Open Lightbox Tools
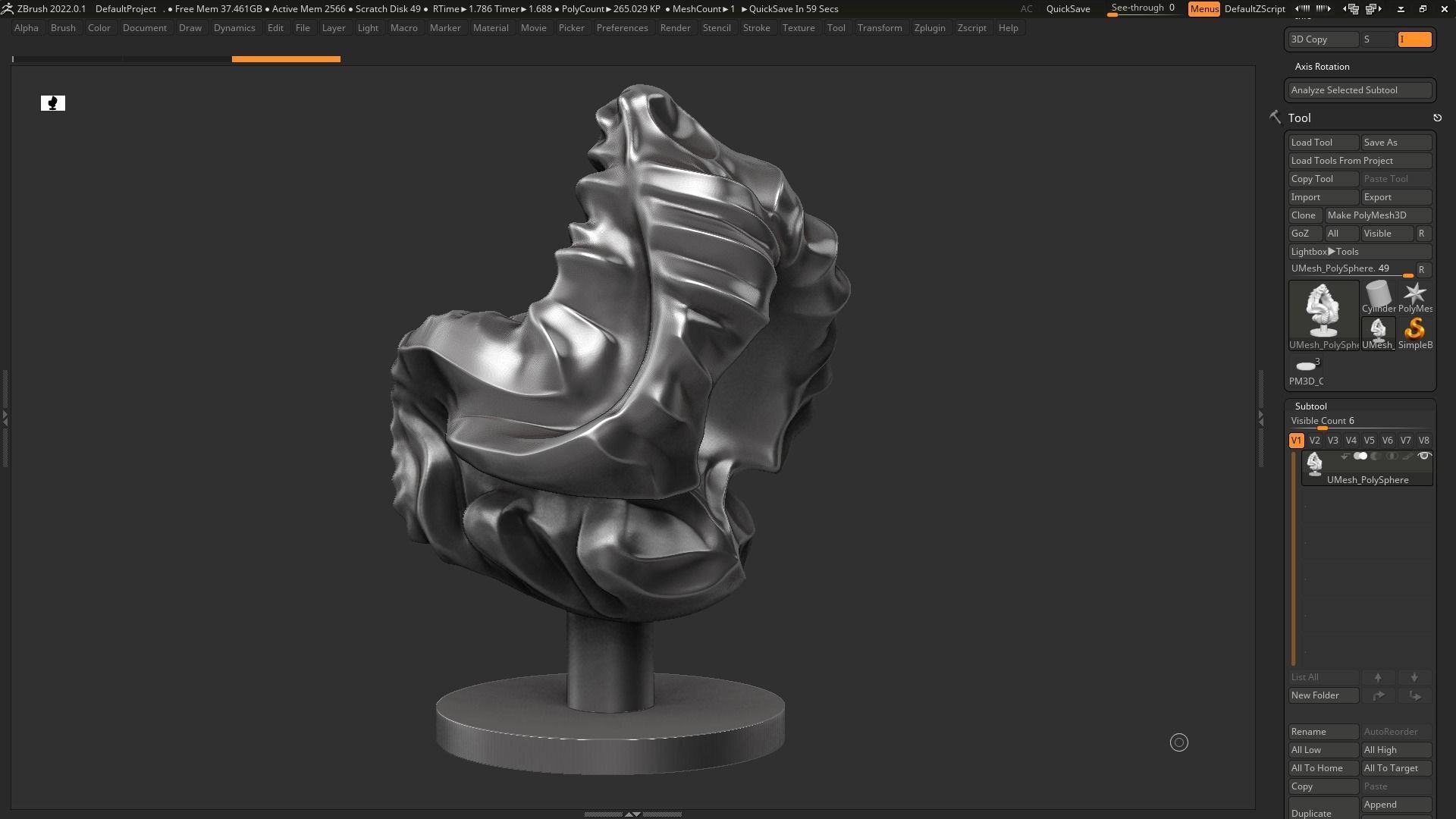Image resolution: width=1456 pixels, height=819 pixels. coord(1360,252)
